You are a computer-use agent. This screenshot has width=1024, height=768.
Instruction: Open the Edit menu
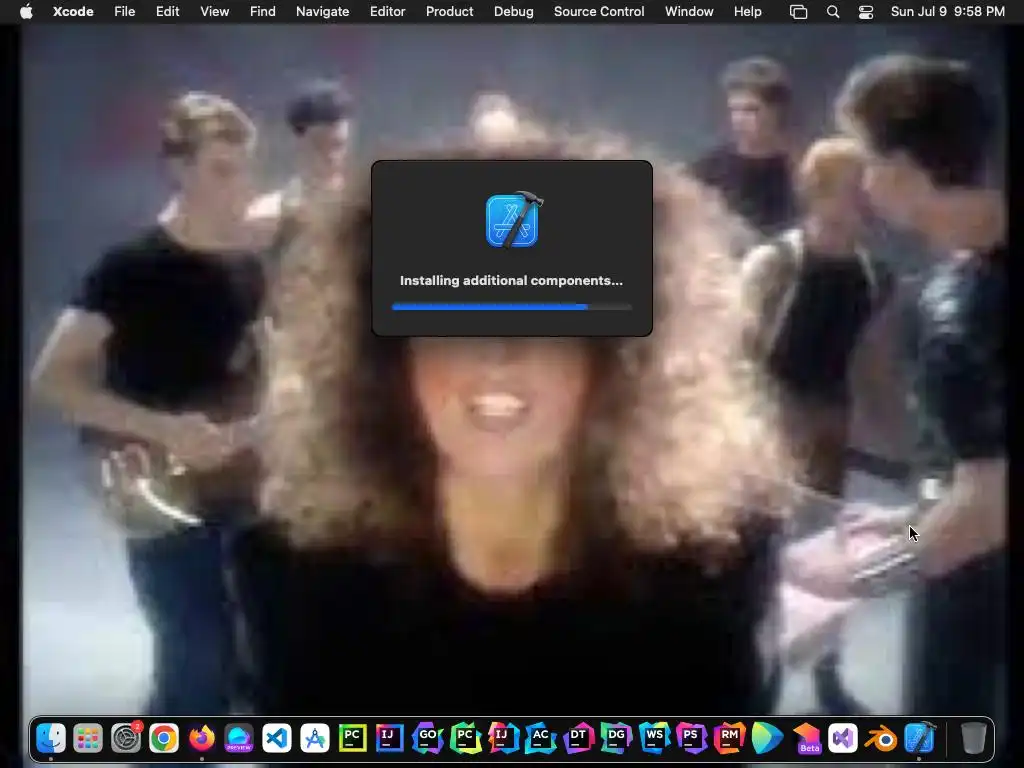pos(167,12)
